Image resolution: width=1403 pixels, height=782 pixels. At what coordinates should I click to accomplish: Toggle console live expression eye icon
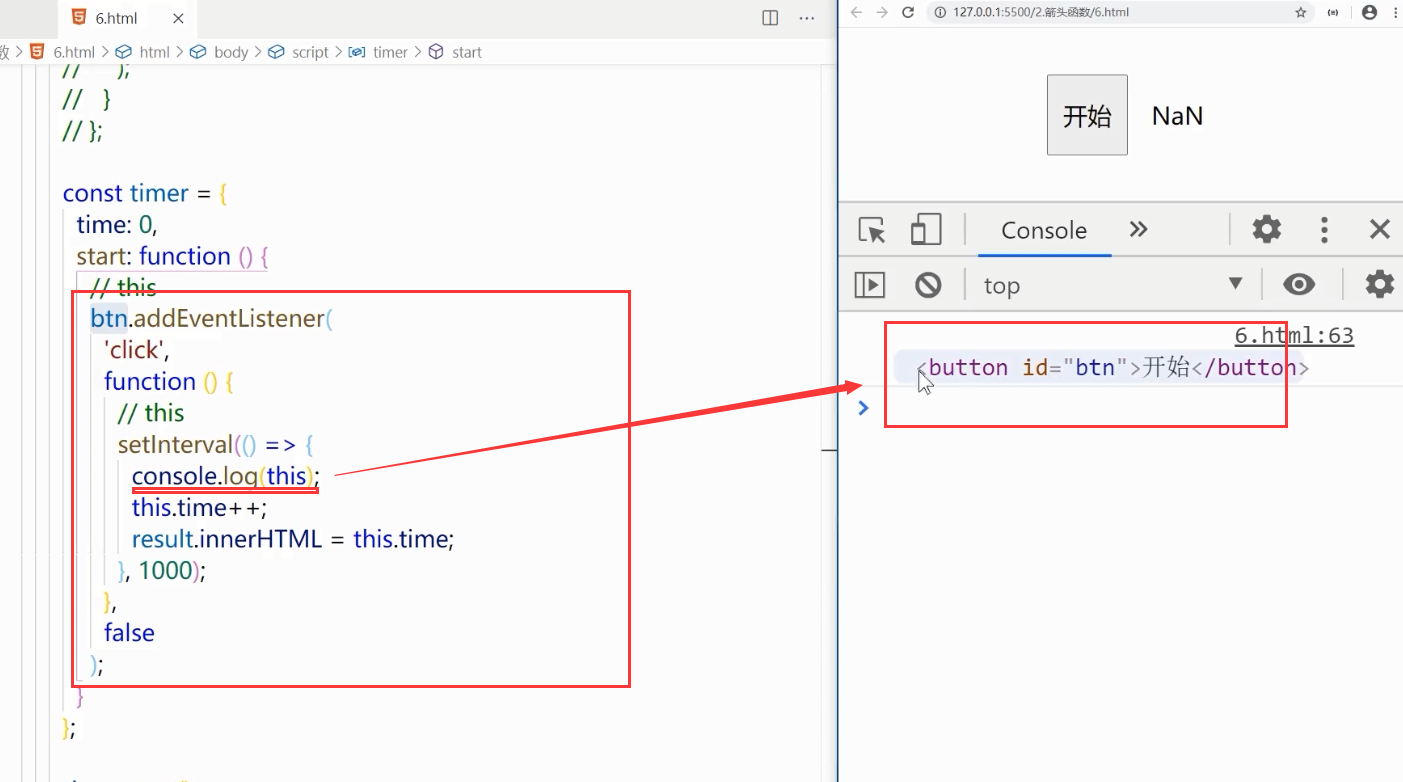tap(1299, 285)
